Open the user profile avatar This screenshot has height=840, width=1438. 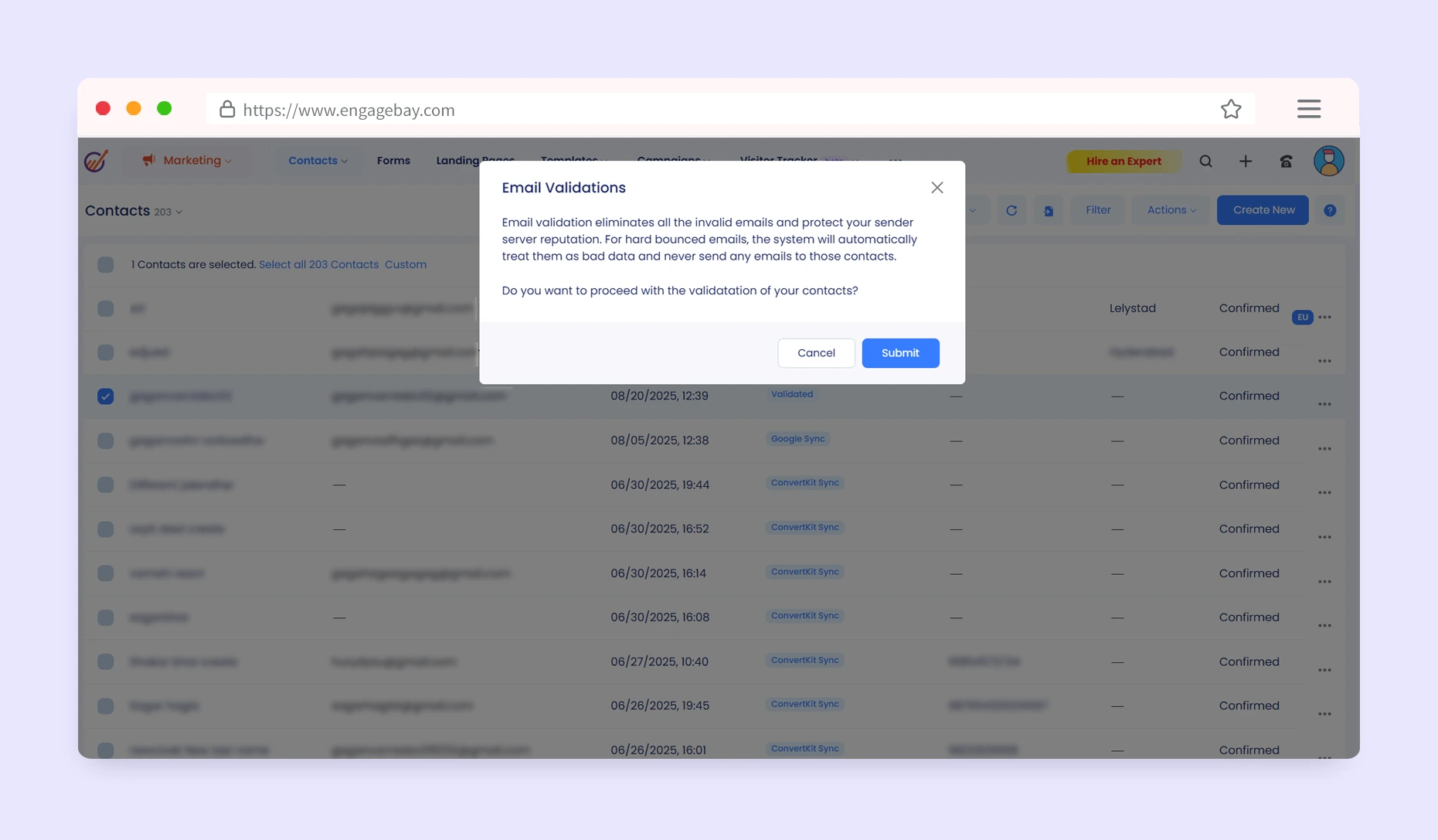pyautogui.click(x=1328, y=162)
